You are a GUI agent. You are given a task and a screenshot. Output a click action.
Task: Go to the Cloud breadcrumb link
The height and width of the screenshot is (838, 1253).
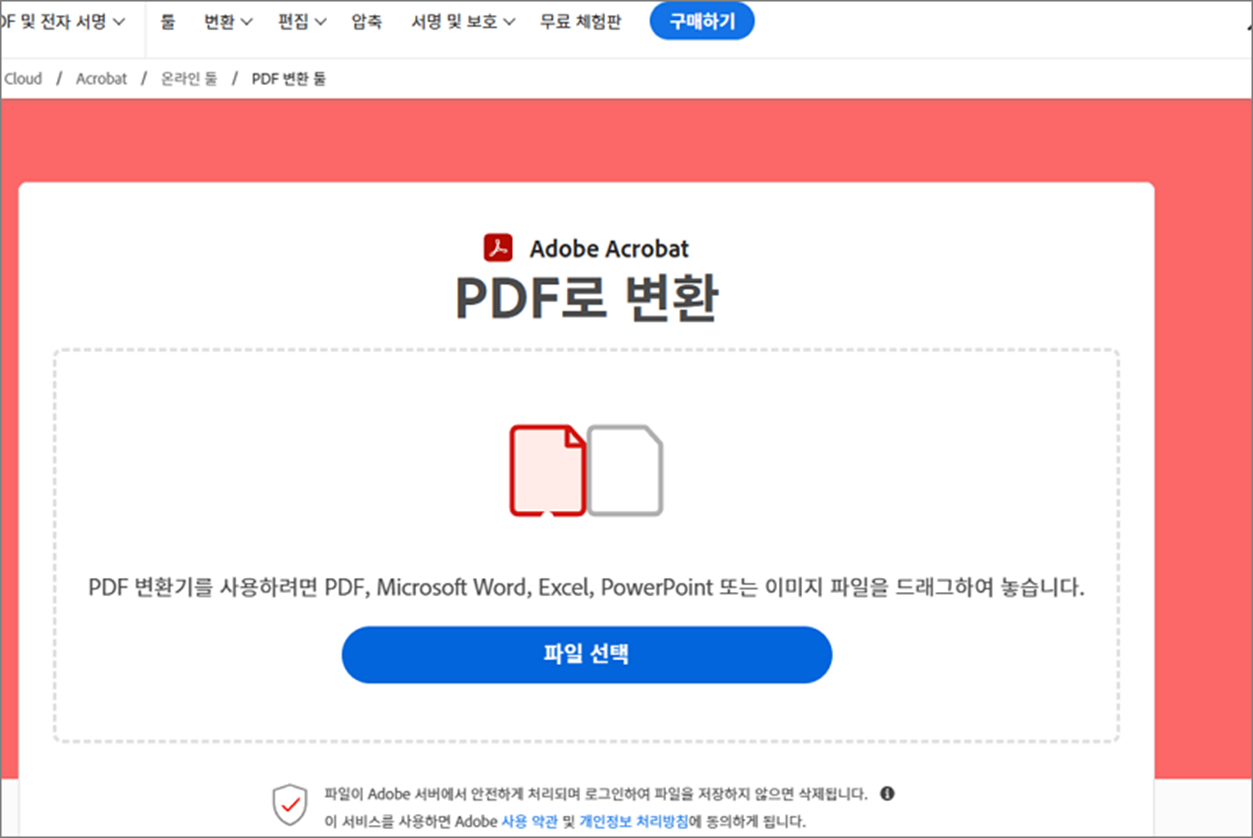pyautogui.click(x=22, y=78)
